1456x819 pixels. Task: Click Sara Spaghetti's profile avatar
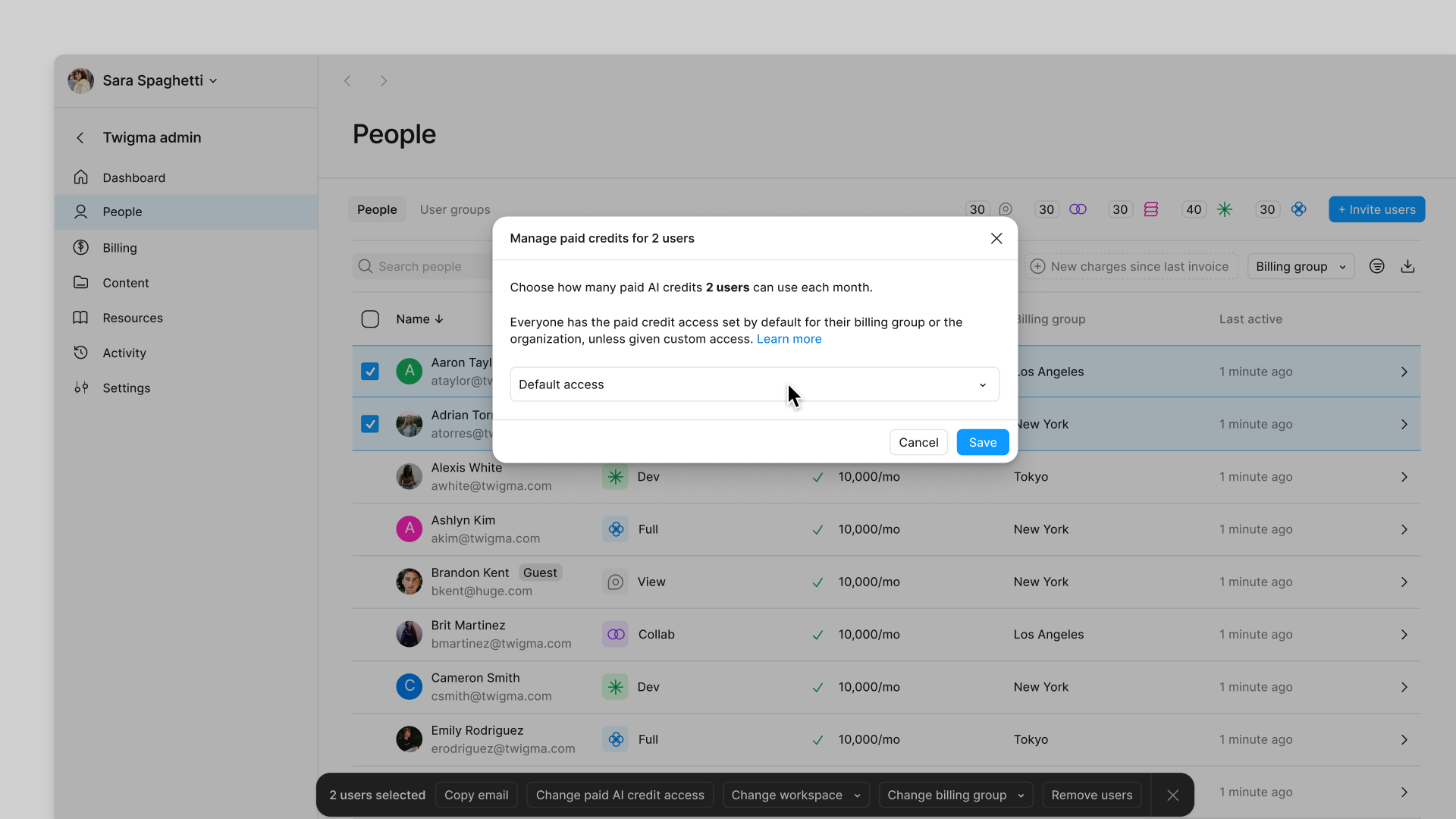80,80
